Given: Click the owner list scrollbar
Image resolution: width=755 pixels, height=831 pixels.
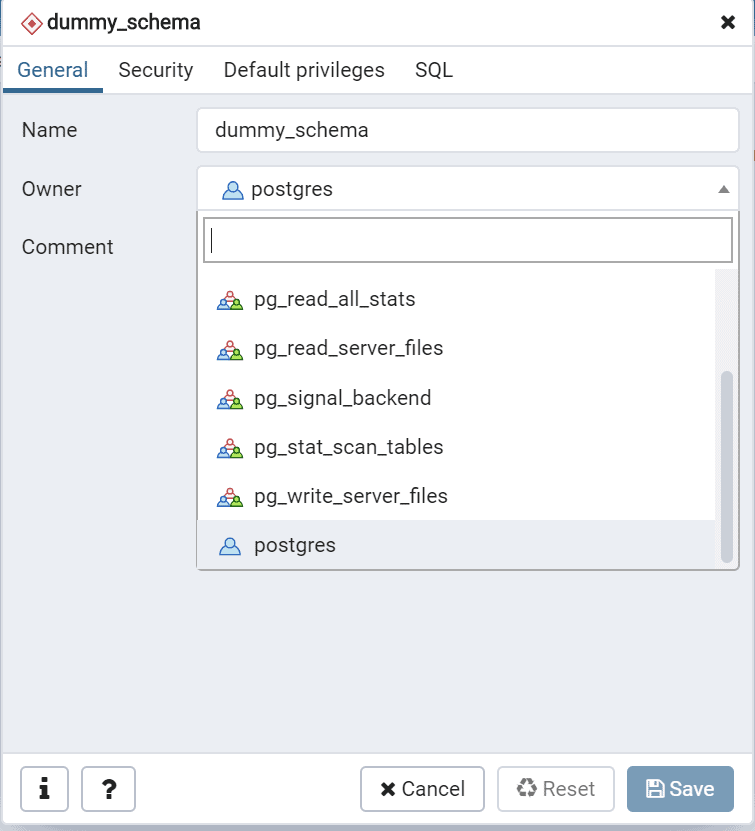Looking at the screenshot, I should coord(727,465).
